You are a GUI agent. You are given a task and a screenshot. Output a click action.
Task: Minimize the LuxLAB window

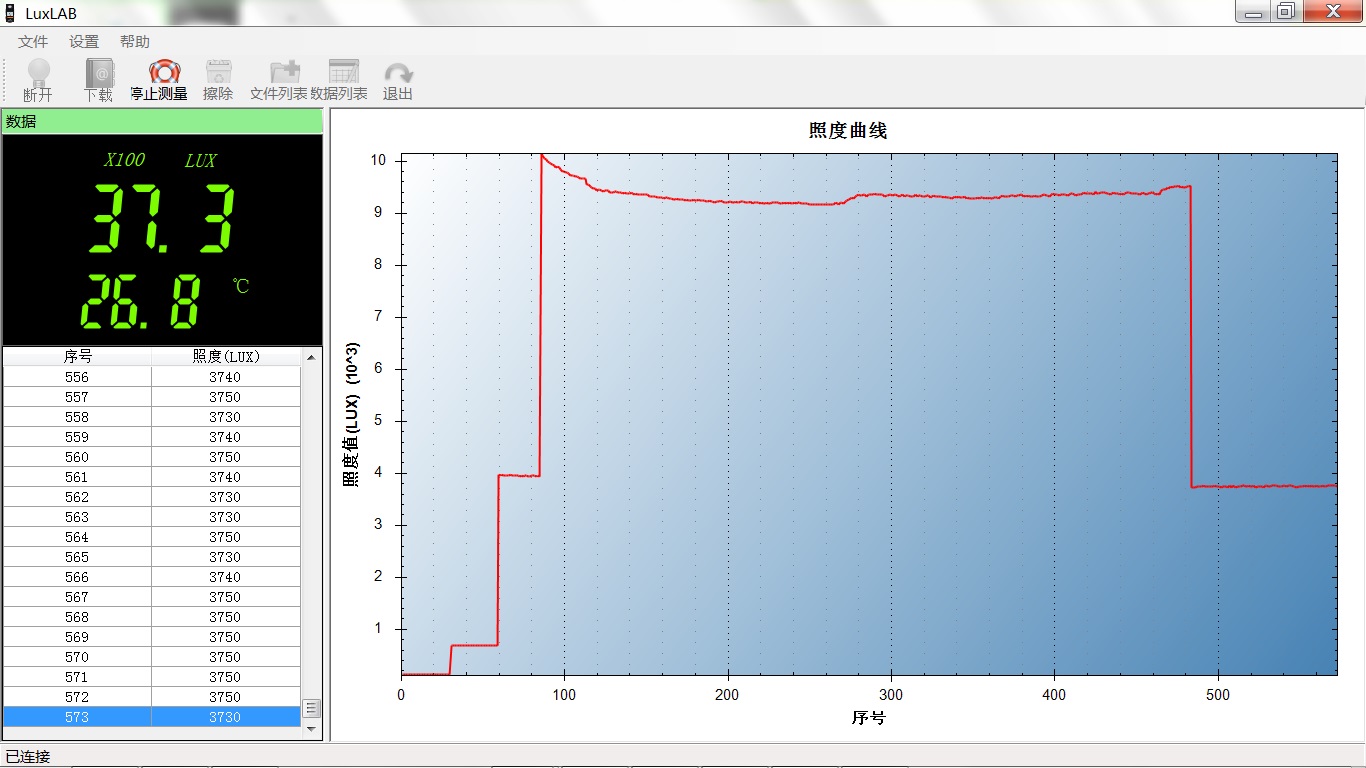pos(1253,11)
